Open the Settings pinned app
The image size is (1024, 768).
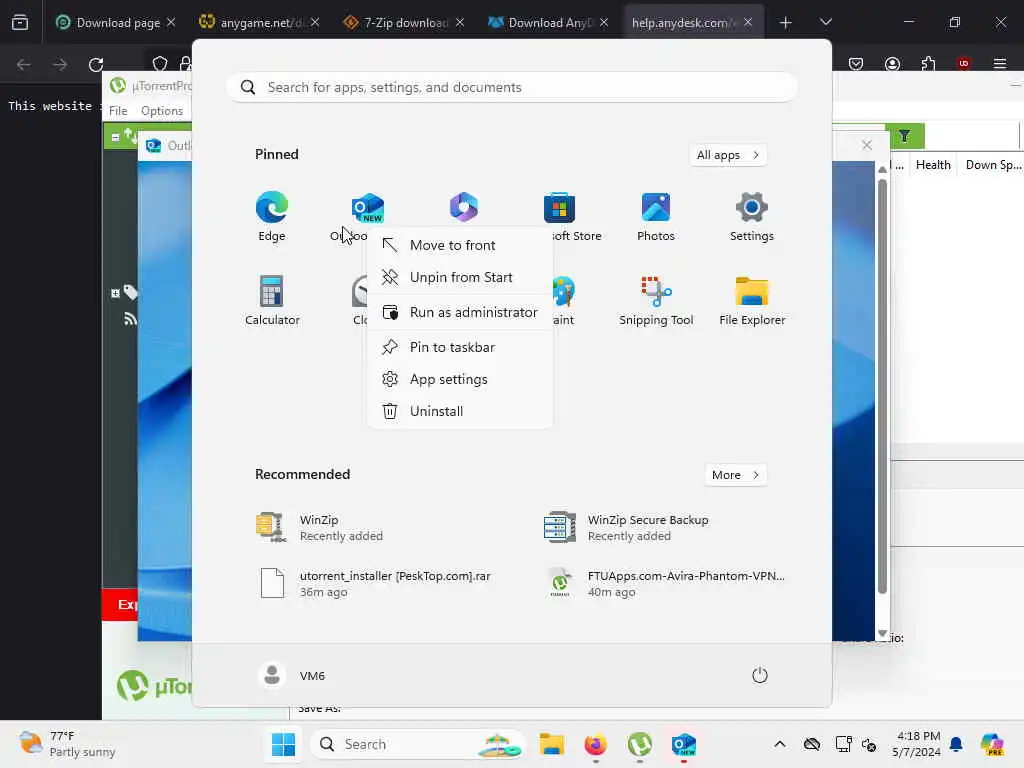pos(752,216)
